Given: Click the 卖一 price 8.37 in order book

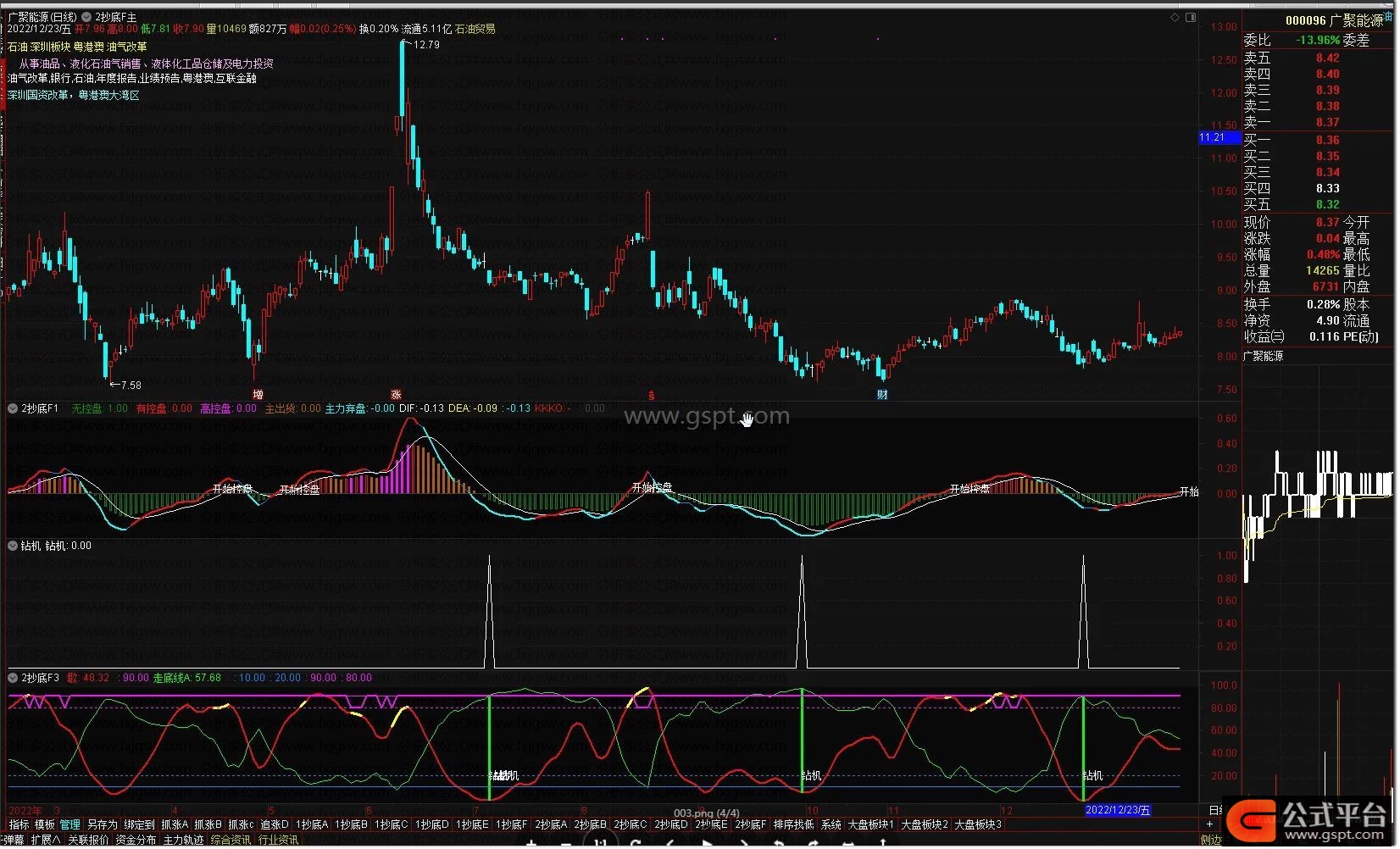Looking at the screenshot, I should pos(1327,123).
